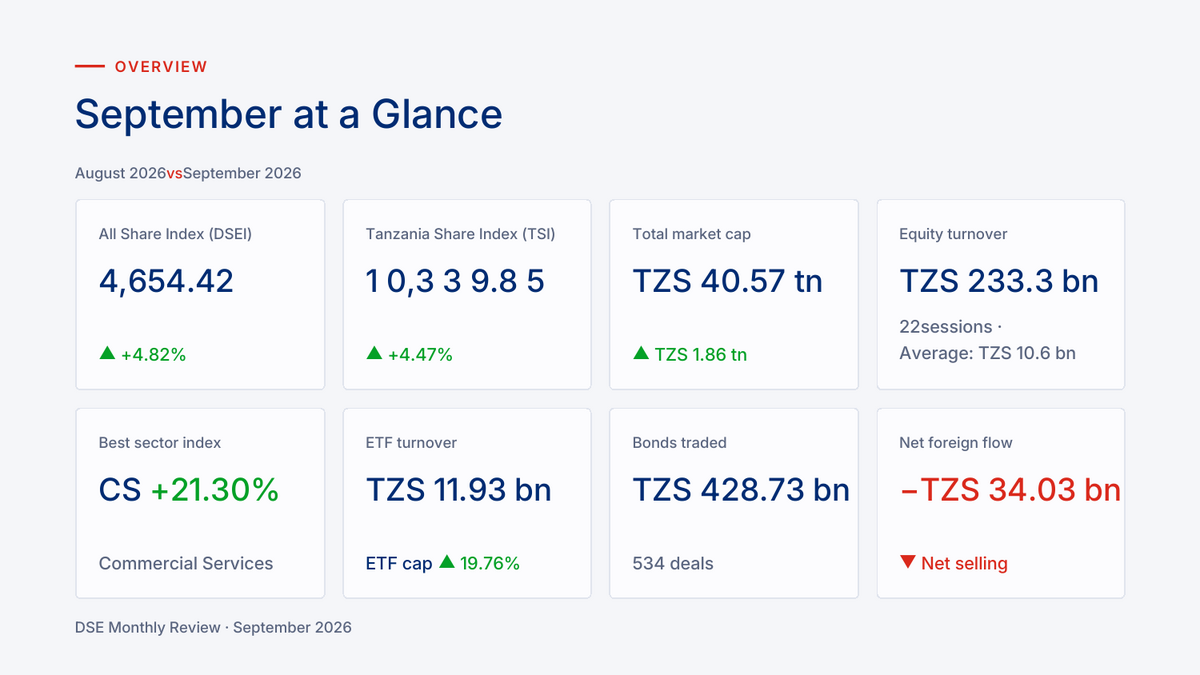
Task: Click the 19.76% ETF cap change
Action: pyautogui.click(x=490, y=563)
